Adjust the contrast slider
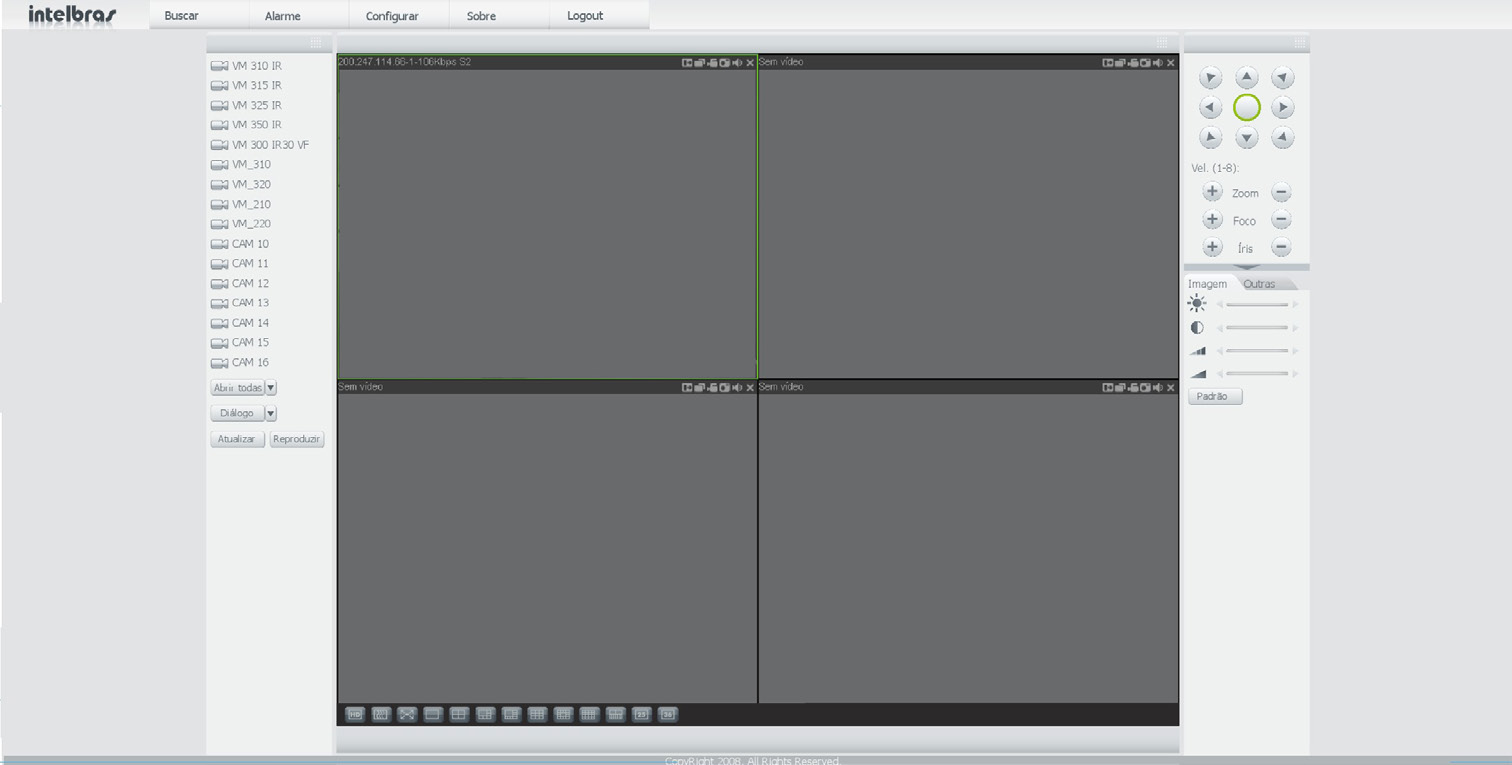 pyautogui.click(x=1257, y=327)
